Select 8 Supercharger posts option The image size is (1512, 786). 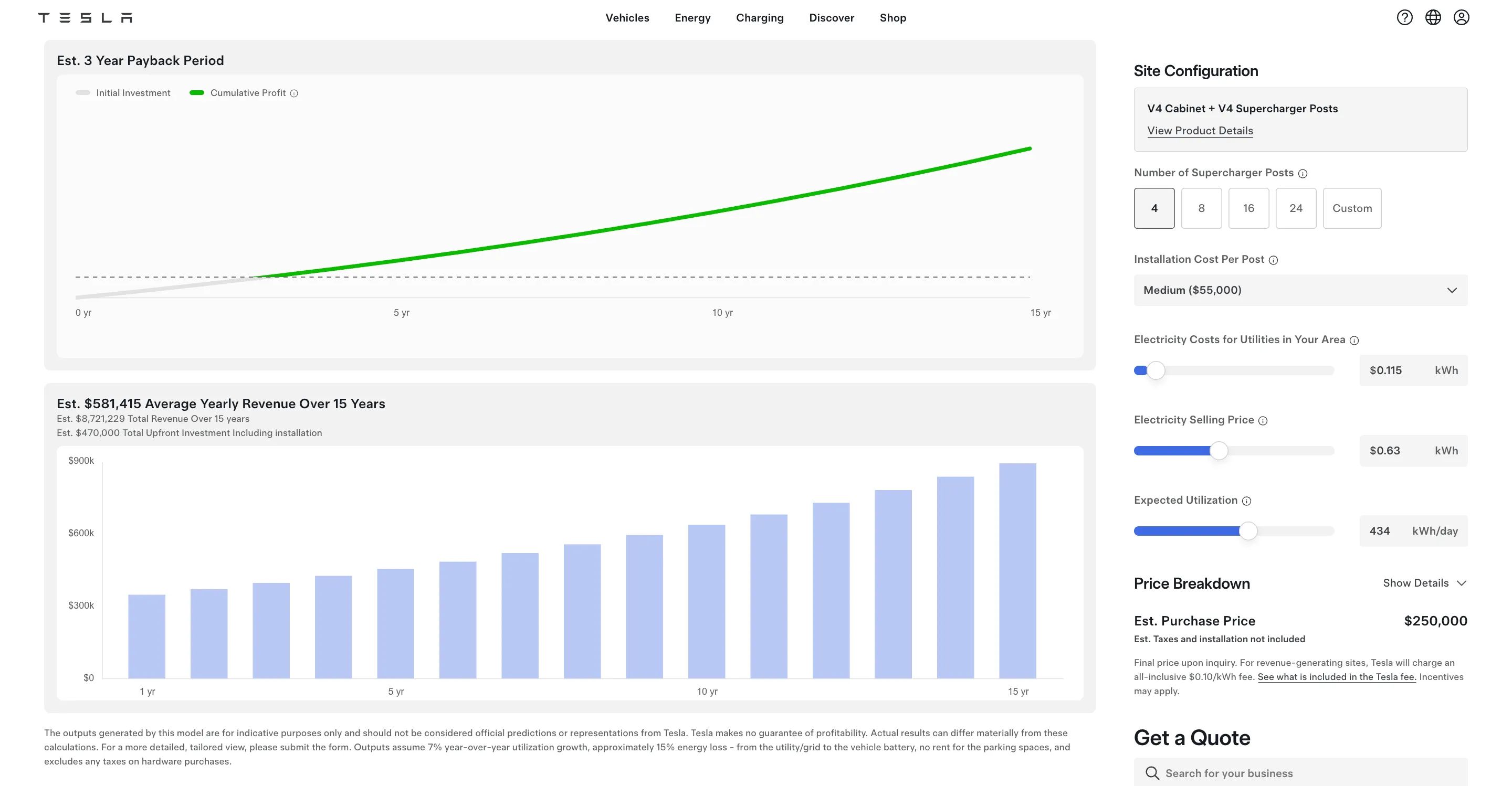1201,208
